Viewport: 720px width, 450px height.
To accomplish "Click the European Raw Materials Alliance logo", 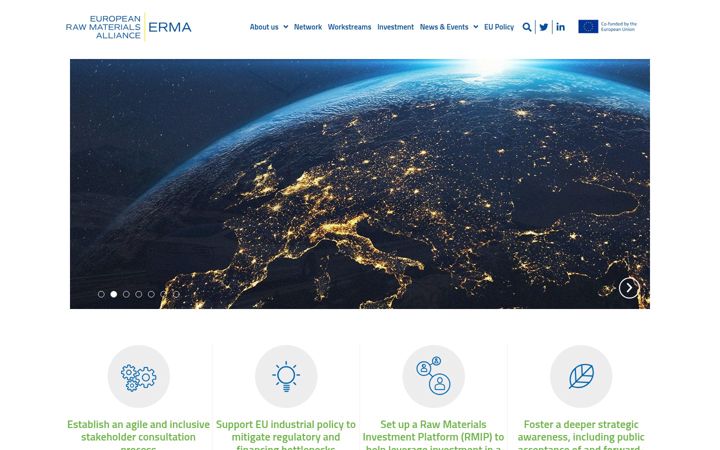I will click(x=129, y=27).
